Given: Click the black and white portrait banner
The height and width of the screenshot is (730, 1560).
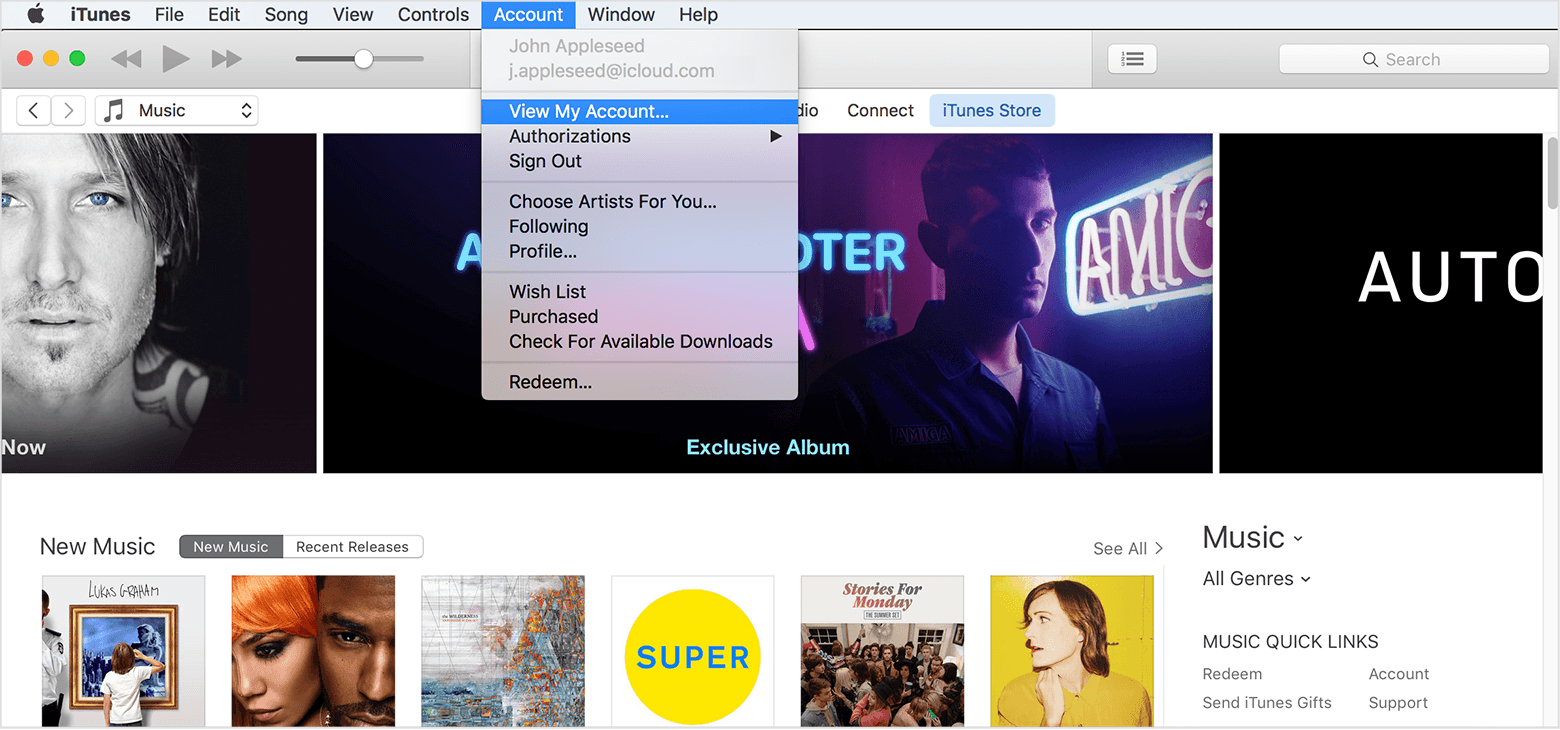Looking at the screenshot, I should 158,303.
